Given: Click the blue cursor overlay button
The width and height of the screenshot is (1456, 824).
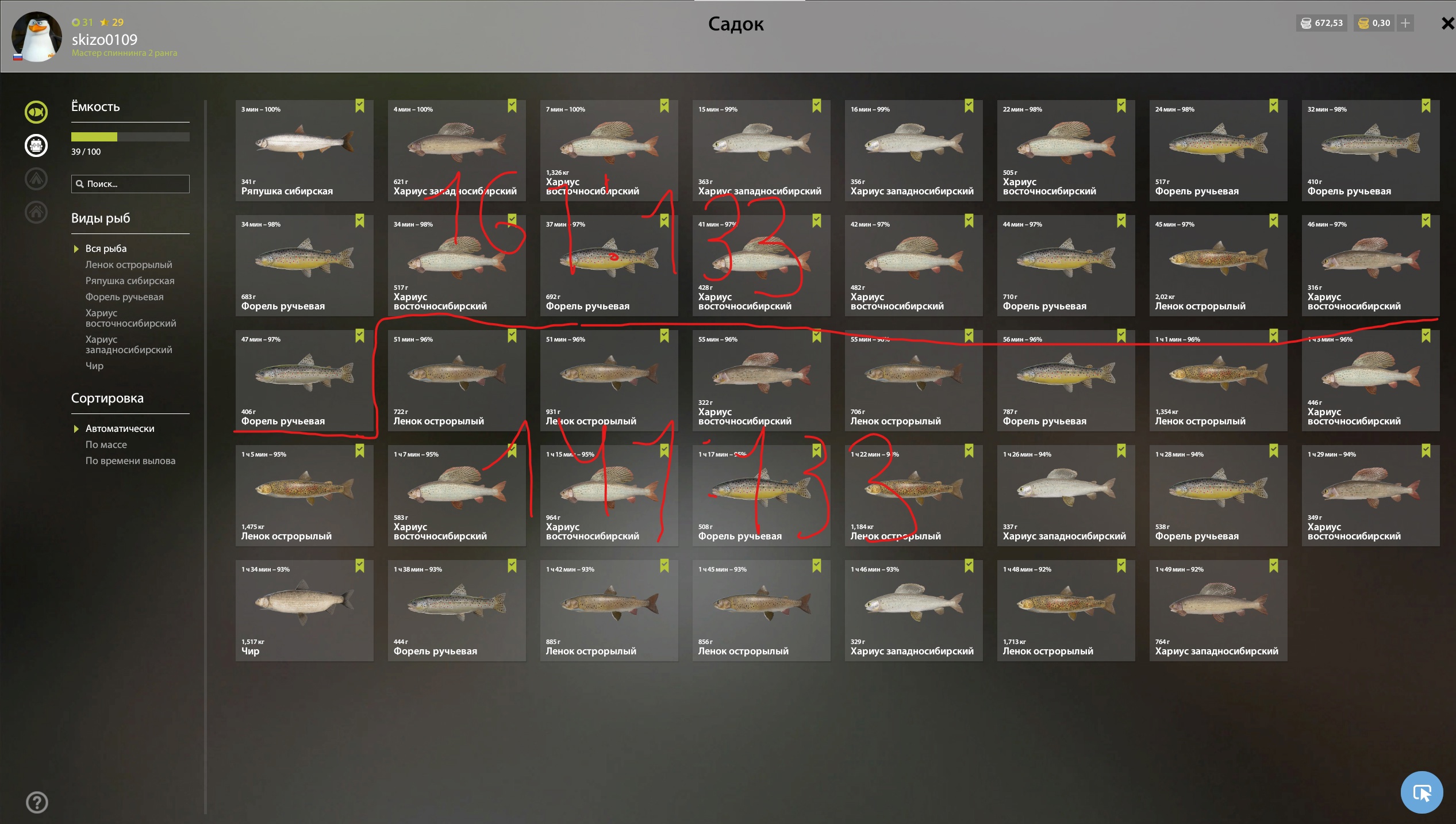Looking at the screenshot, I should pos(1422,792).
